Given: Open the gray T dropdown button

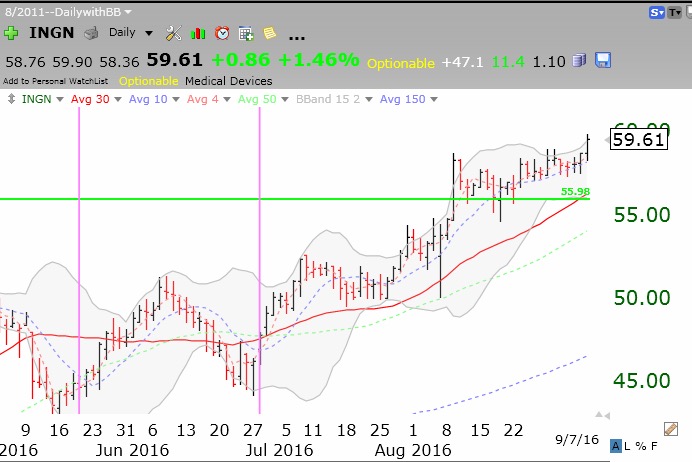Looking at the screenshot, I should (675, 13).
